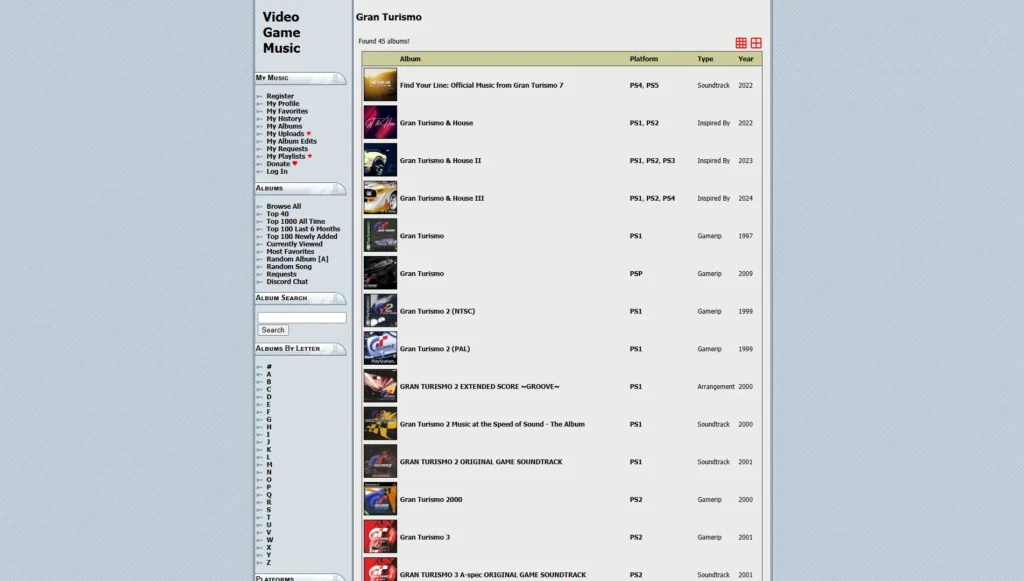Browse albums starting with letter M
The image size is (1024, 581).
(x=269, y=465)
